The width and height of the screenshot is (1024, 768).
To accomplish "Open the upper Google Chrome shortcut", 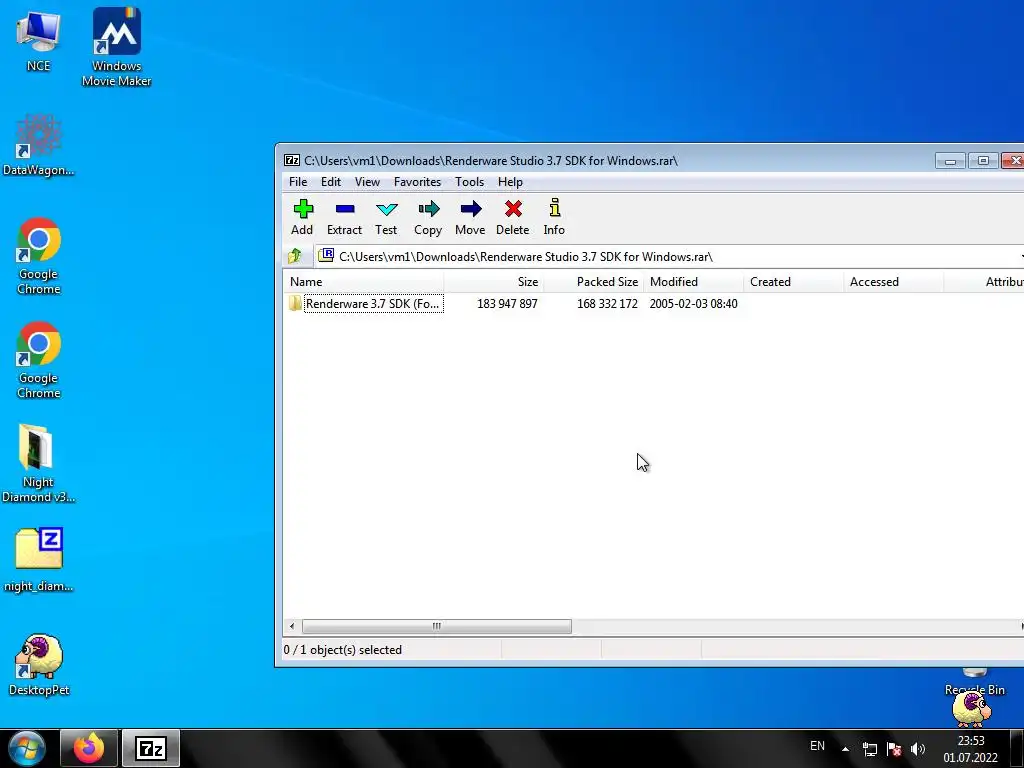I will pyautogui.click(x=38, y=256).
